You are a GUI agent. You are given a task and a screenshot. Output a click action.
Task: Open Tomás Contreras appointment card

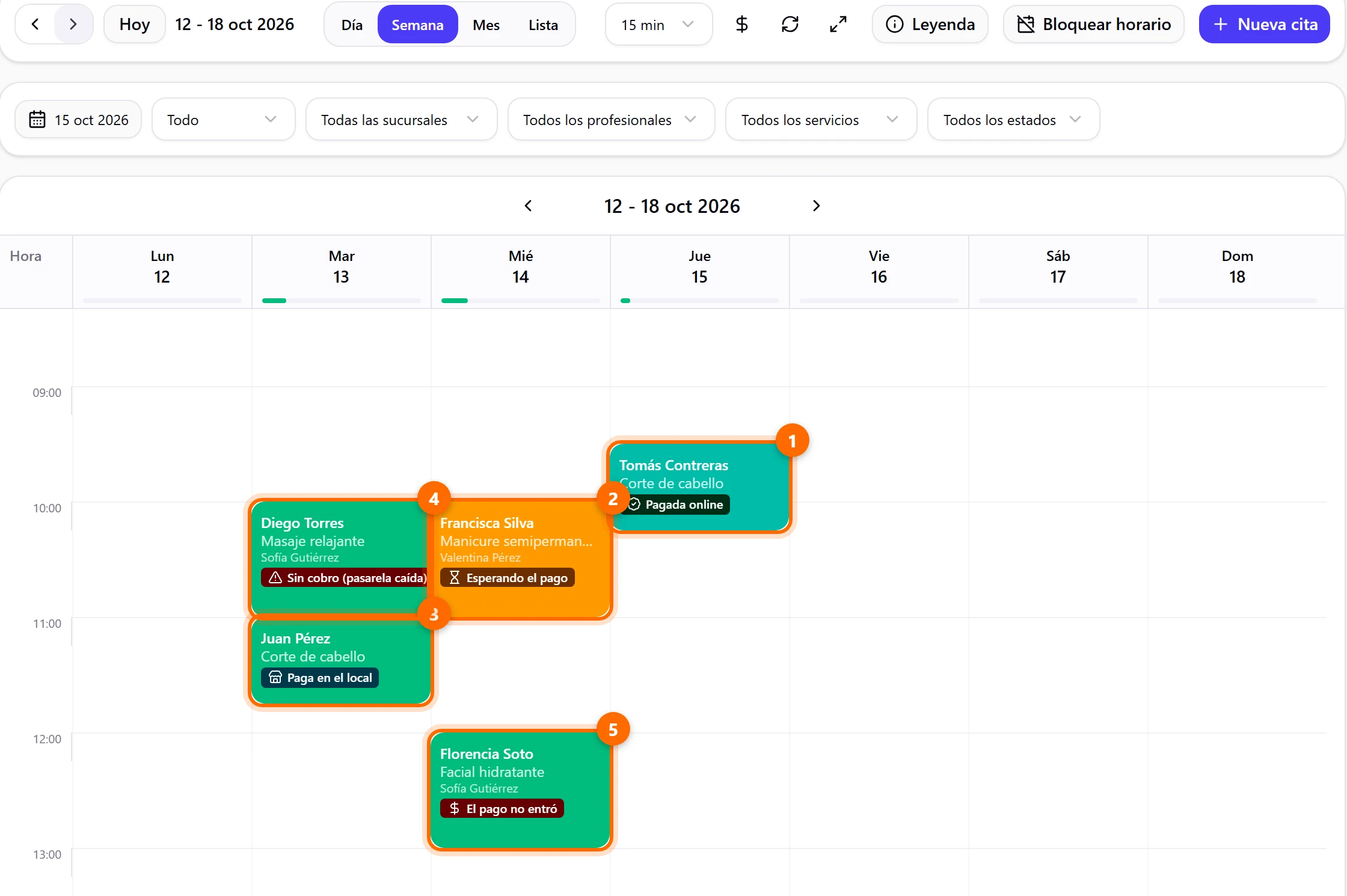click(x=699, y=486)
